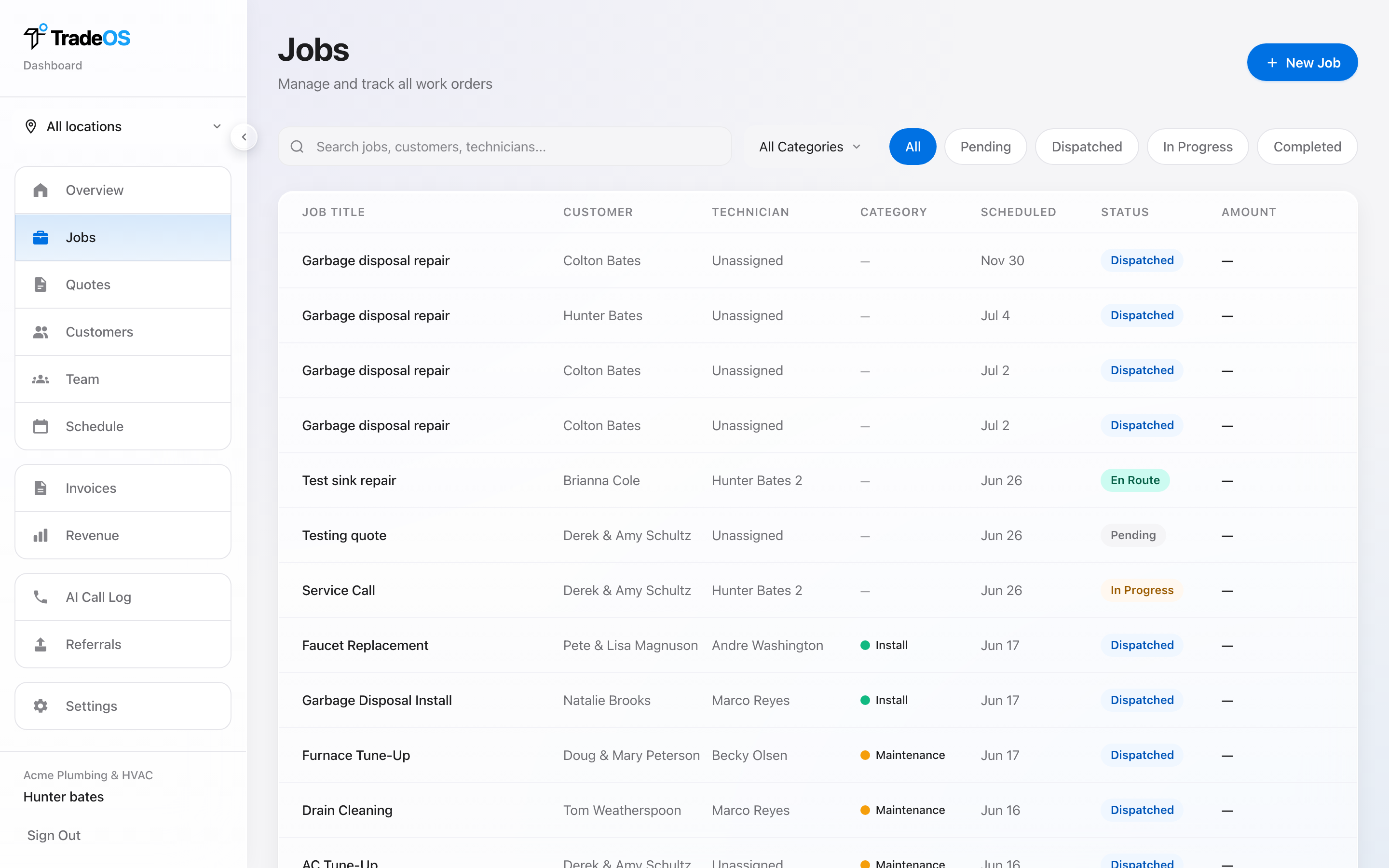Sort by the Scheduled column header

[1018, 212]
